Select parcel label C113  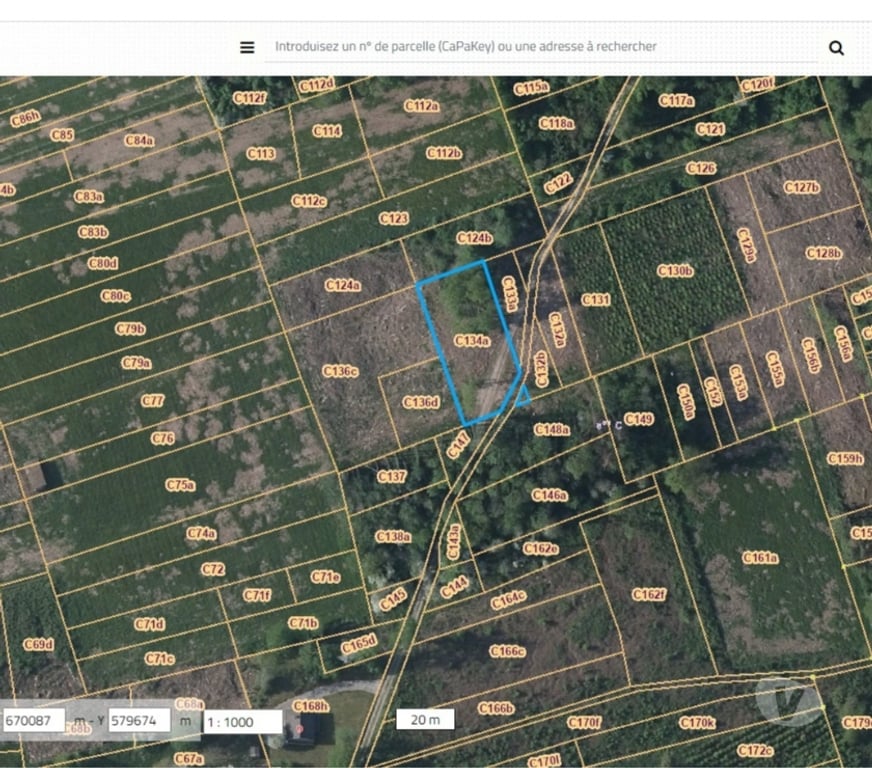pos(261,153)
